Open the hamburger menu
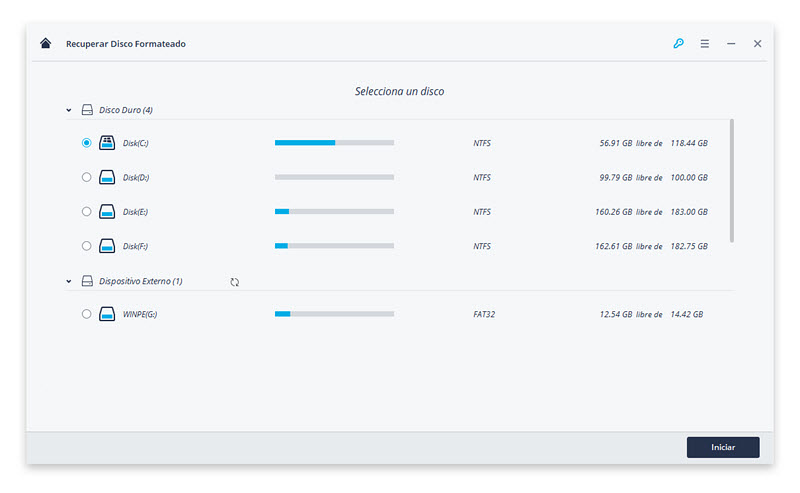This screenshot has height=493, width=800. 705,44
